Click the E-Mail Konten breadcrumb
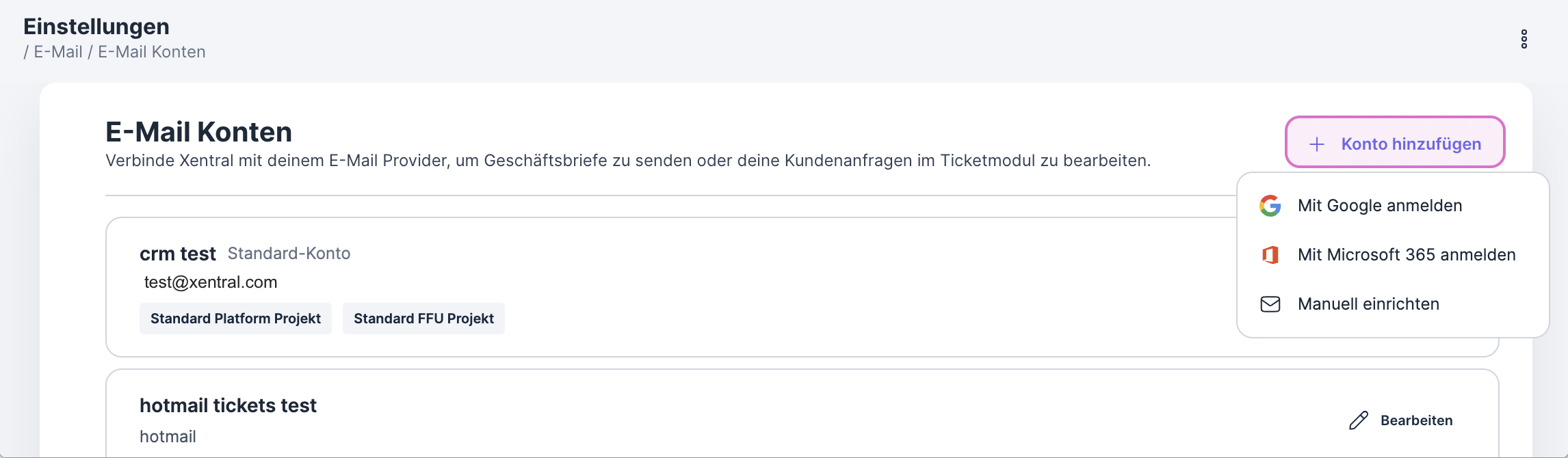Screen dimensions: 1568x458 151,52
